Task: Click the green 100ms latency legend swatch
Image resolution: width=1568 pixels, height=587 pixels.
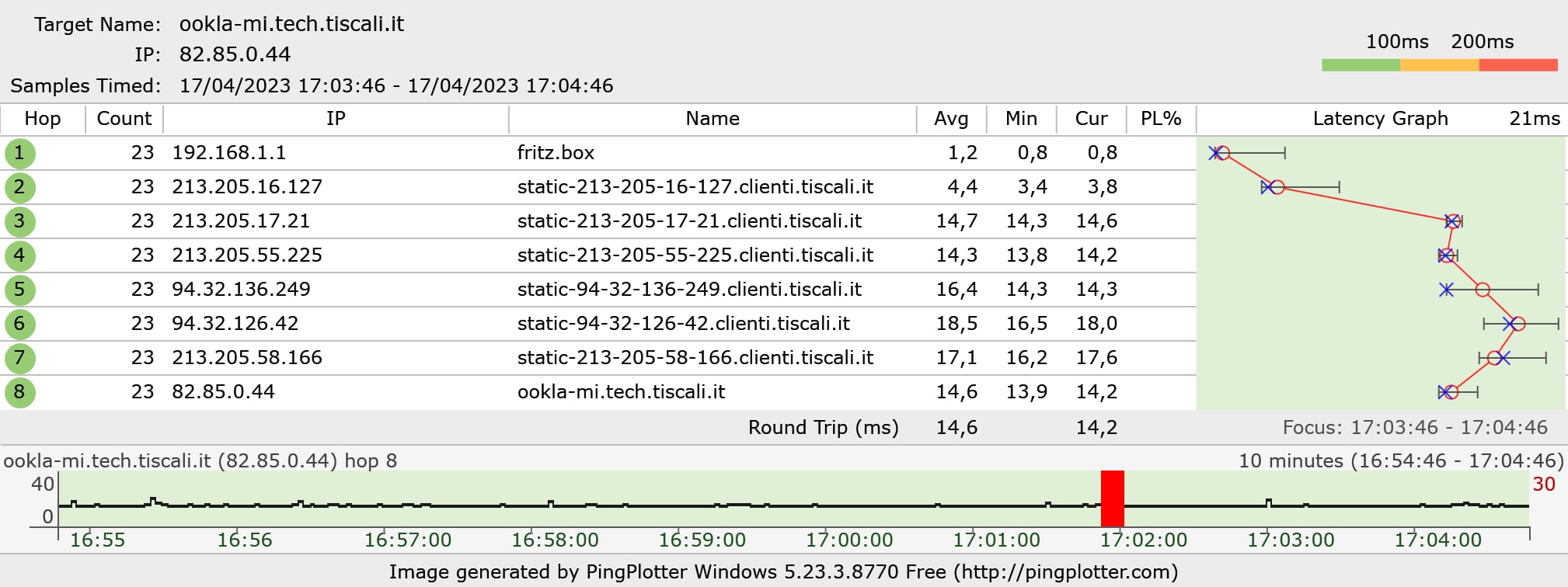Action: pyautogui.click(x=1361, y=65)
